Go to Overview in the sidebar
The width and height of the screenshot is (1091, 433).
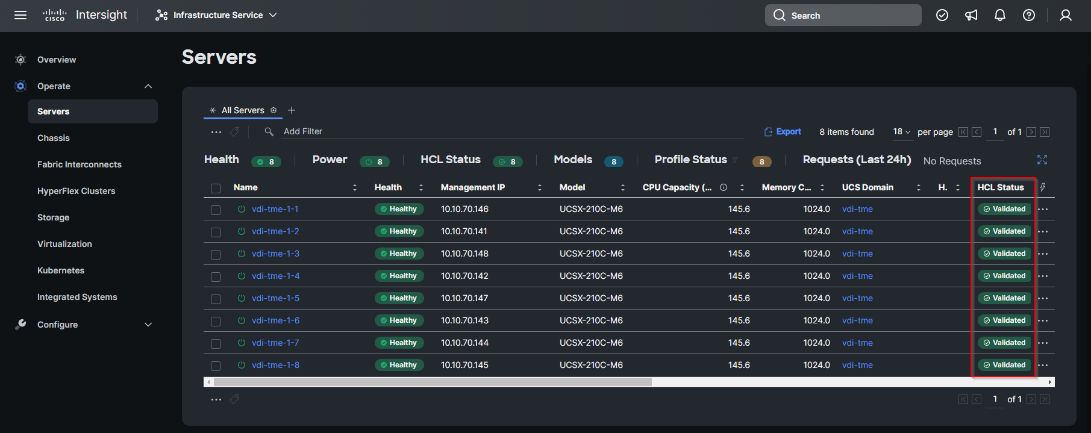coord(56,60)
